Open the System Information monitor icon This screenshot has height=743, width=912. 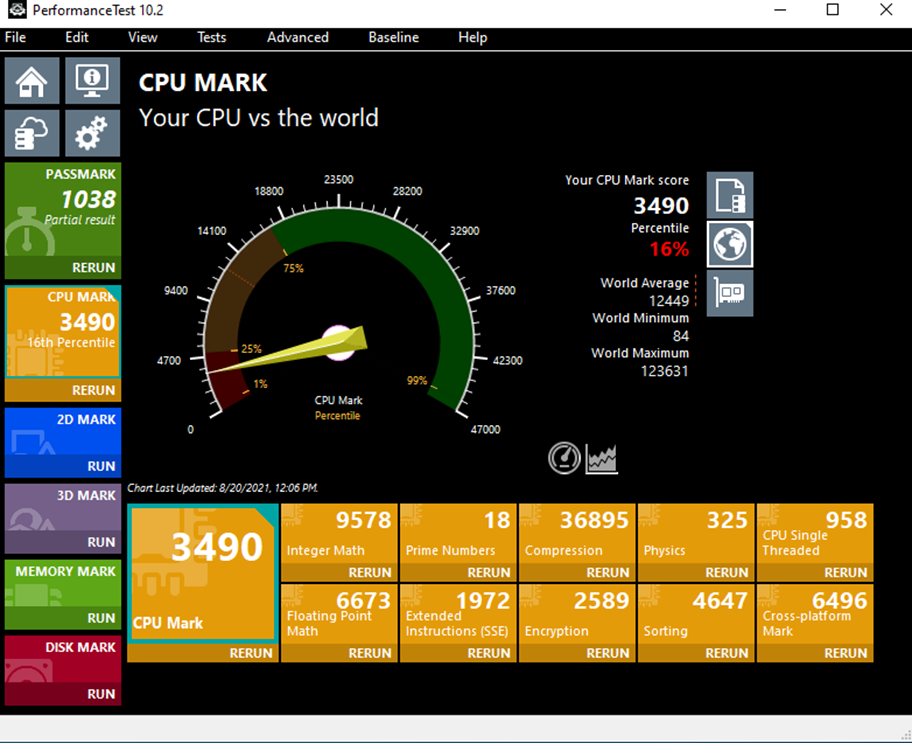click(92, 80)
